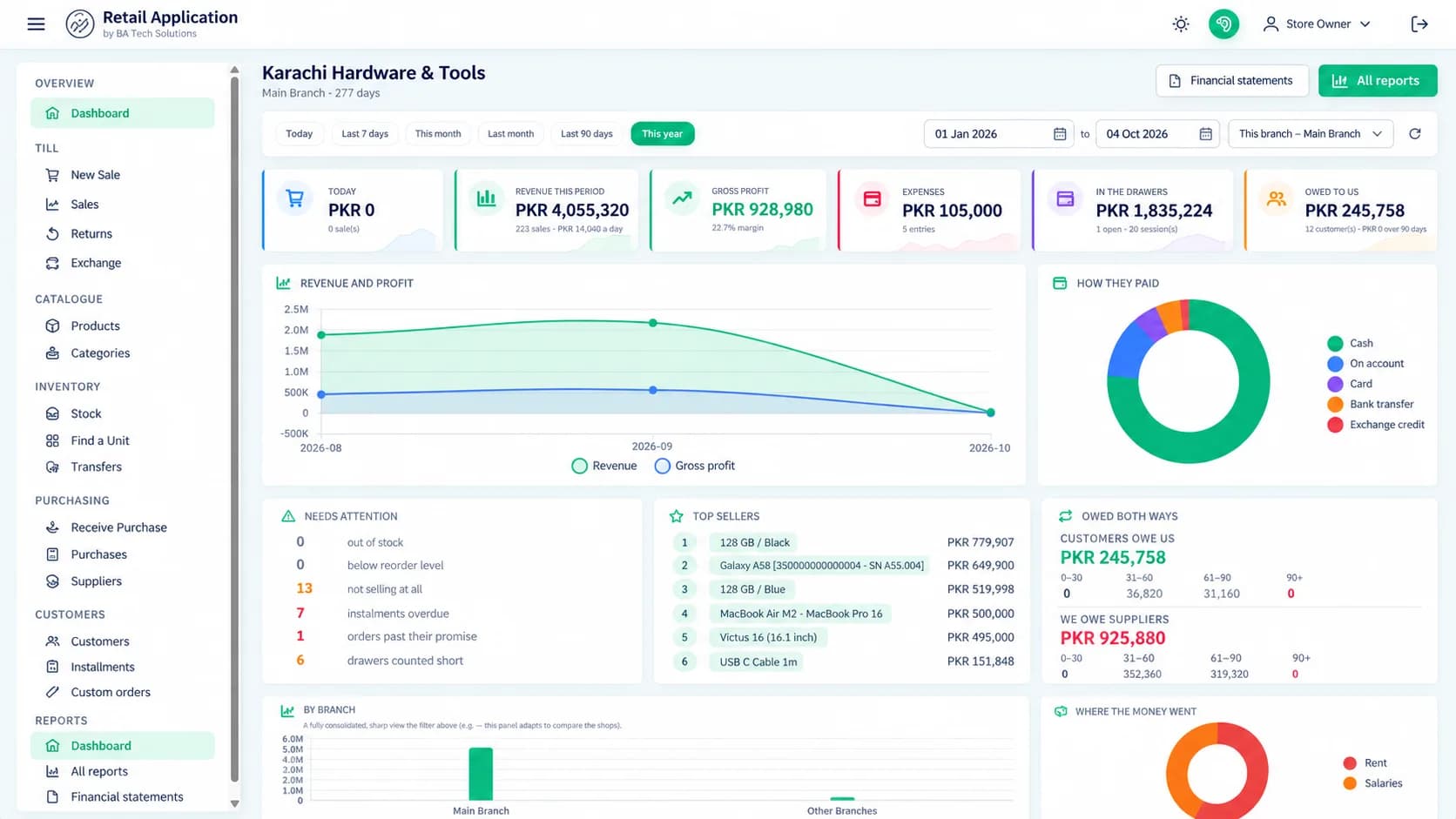Toggle Revenue series in chart legend
This screenshot has width=1456, height=819.
[x=604, y=466]
